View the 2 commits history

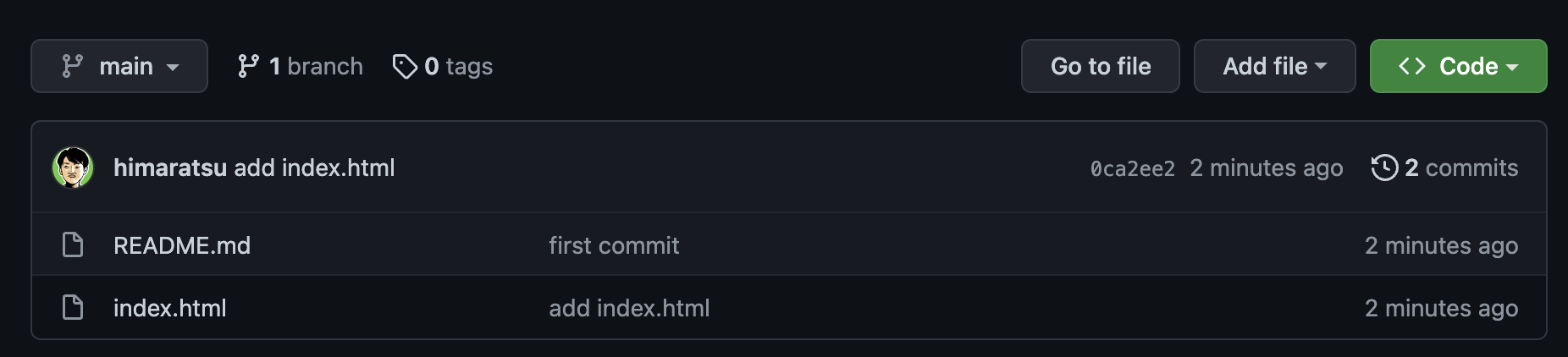1460,168
